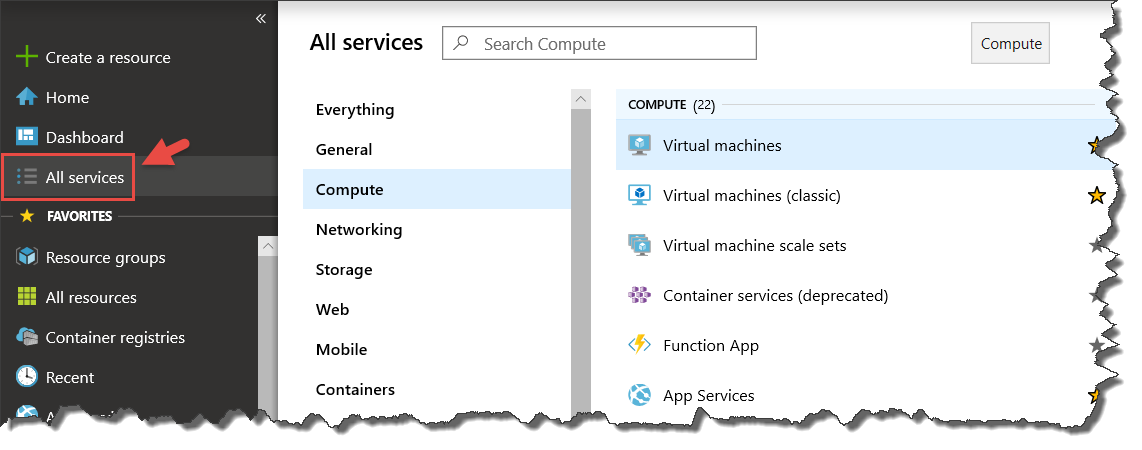Select the Everything category
The height and width of the screenshot is (450, 1142).
[355, 109]
